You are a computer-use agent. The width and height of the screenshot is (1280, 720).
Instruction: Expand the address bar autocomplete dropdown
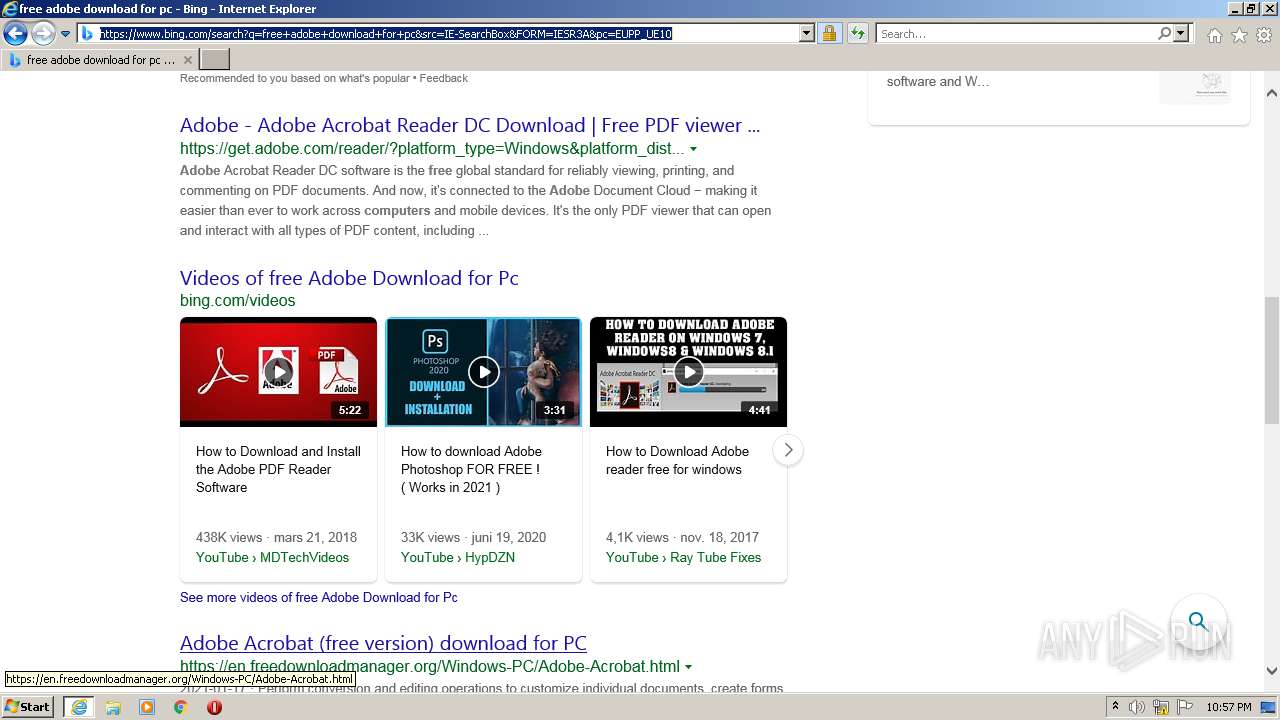(807, 34)
